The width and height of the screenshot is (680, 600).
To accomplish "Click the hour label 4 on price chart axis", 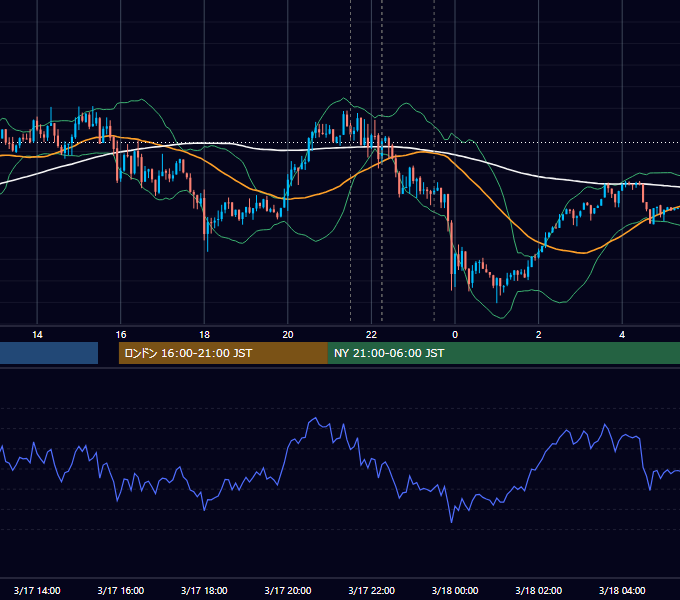I will click(622, 335).
